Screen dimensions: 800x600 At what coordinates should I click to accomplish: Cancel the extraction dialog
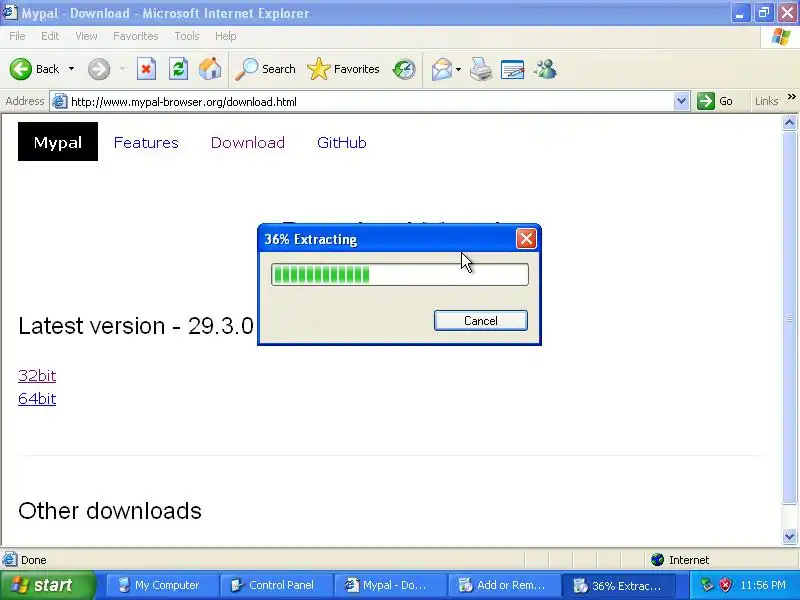click(x=481, y=320)
